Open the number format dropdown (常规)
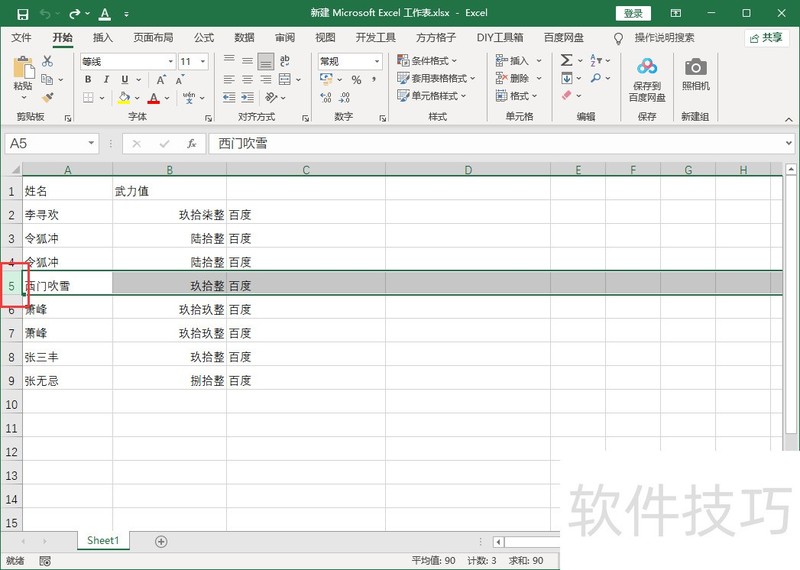 [377, 62]
